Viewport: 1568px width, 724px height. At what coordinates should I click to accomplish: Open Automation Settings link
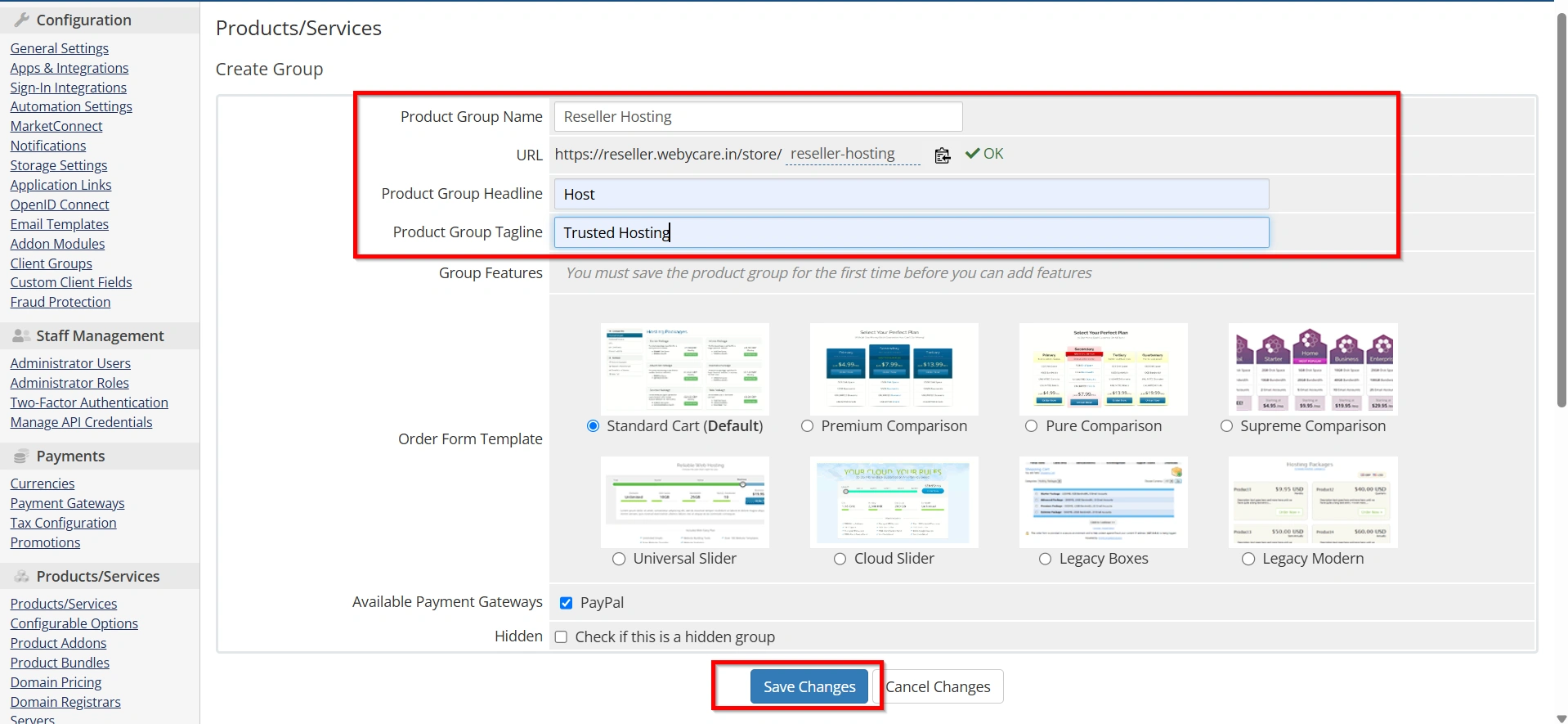71,106
